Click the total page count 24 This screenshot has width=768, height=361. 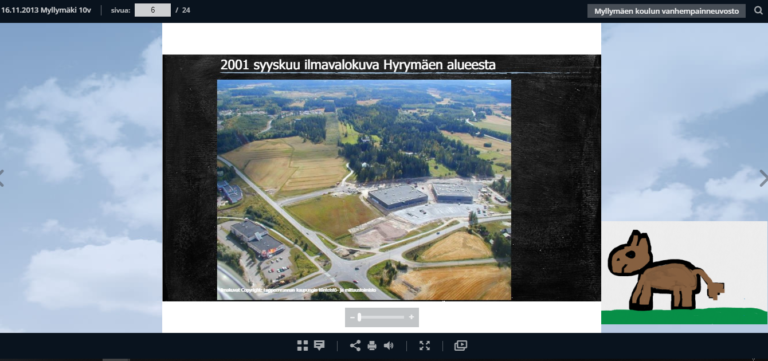click(x=186, y=10)
